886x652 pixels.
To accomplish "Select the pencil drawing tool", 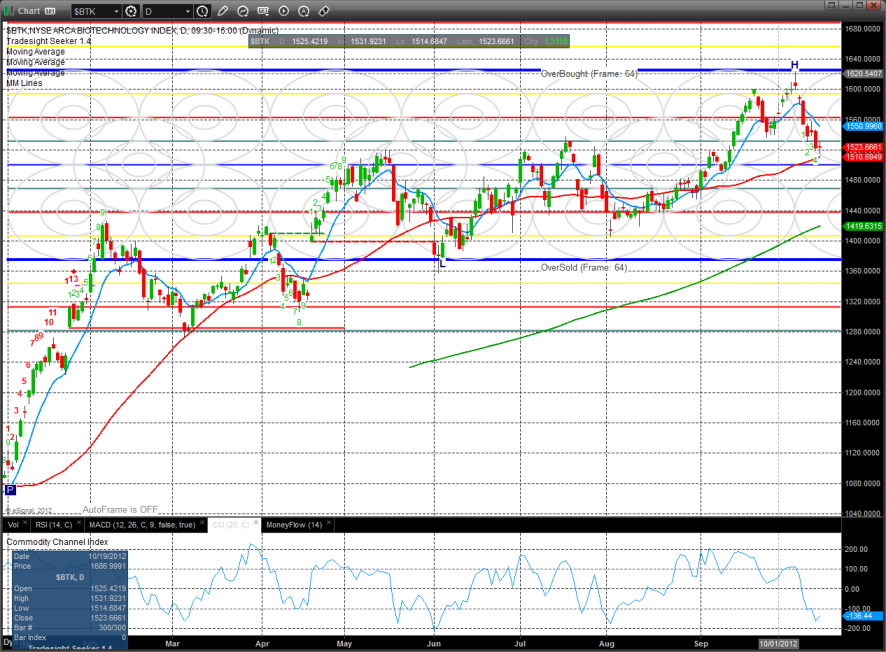I will click(224, 12).
